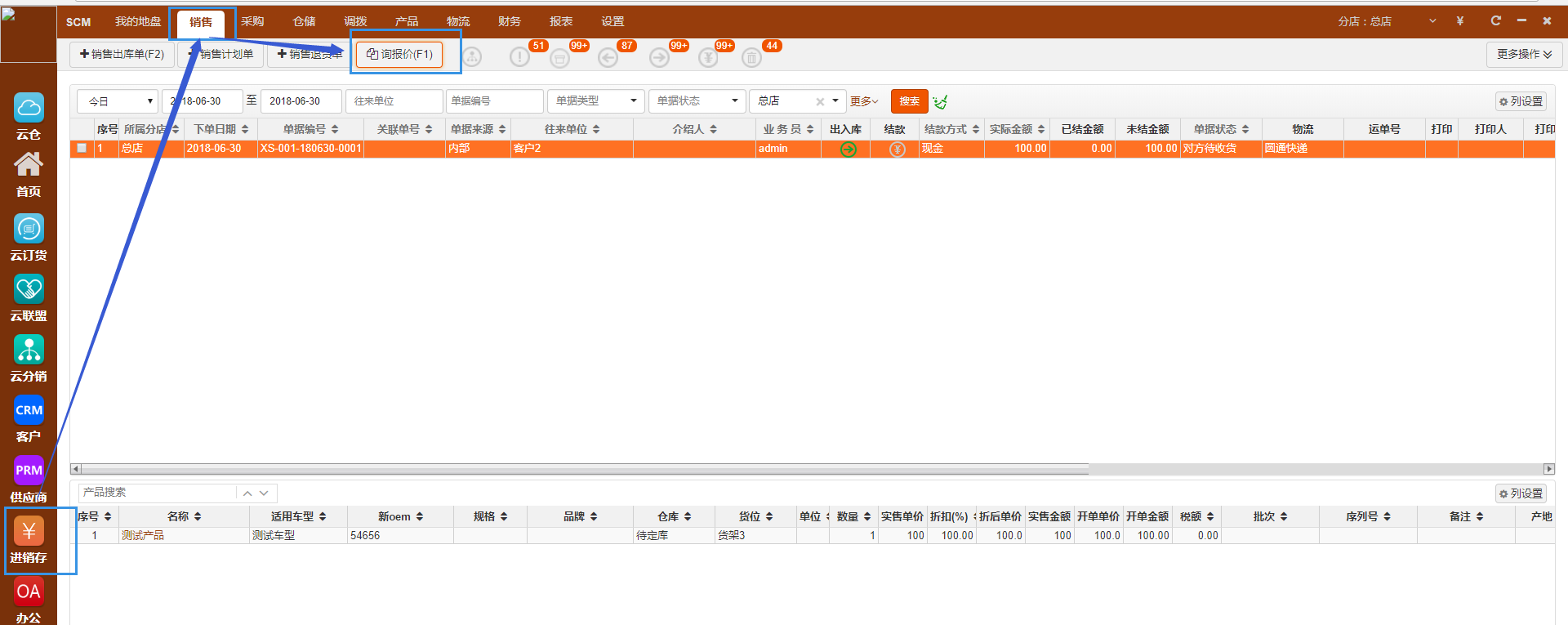Open the 财务 menu tab
The height and width of the screenshot is (625, 1568).
coord(509,21)
